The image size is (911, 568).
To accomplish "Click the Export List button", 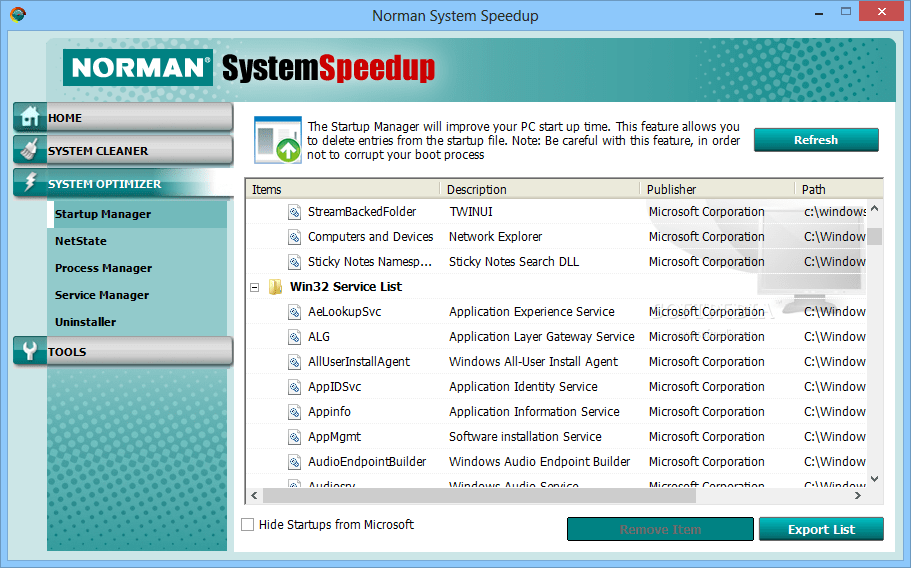I will click(821, 529).
